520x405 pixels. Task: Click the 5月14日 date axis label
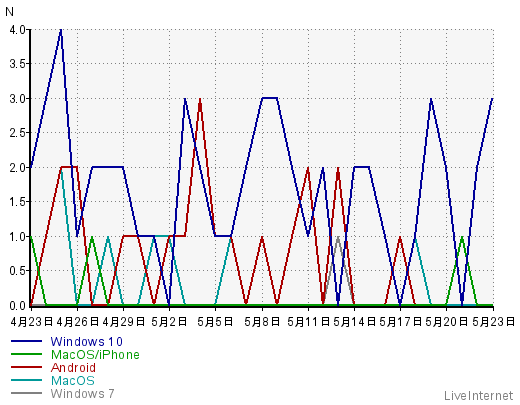point(354,322)
